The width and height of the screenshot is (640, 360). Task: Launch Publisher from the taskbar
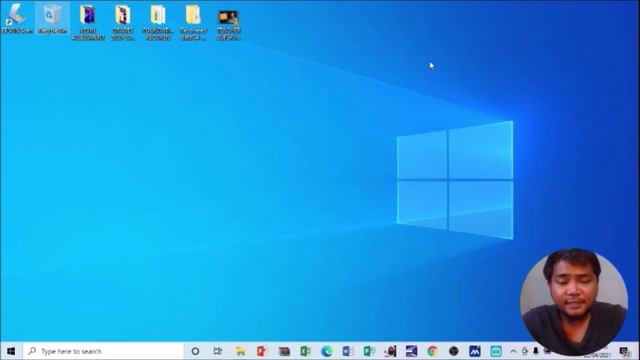coord(369,351)
